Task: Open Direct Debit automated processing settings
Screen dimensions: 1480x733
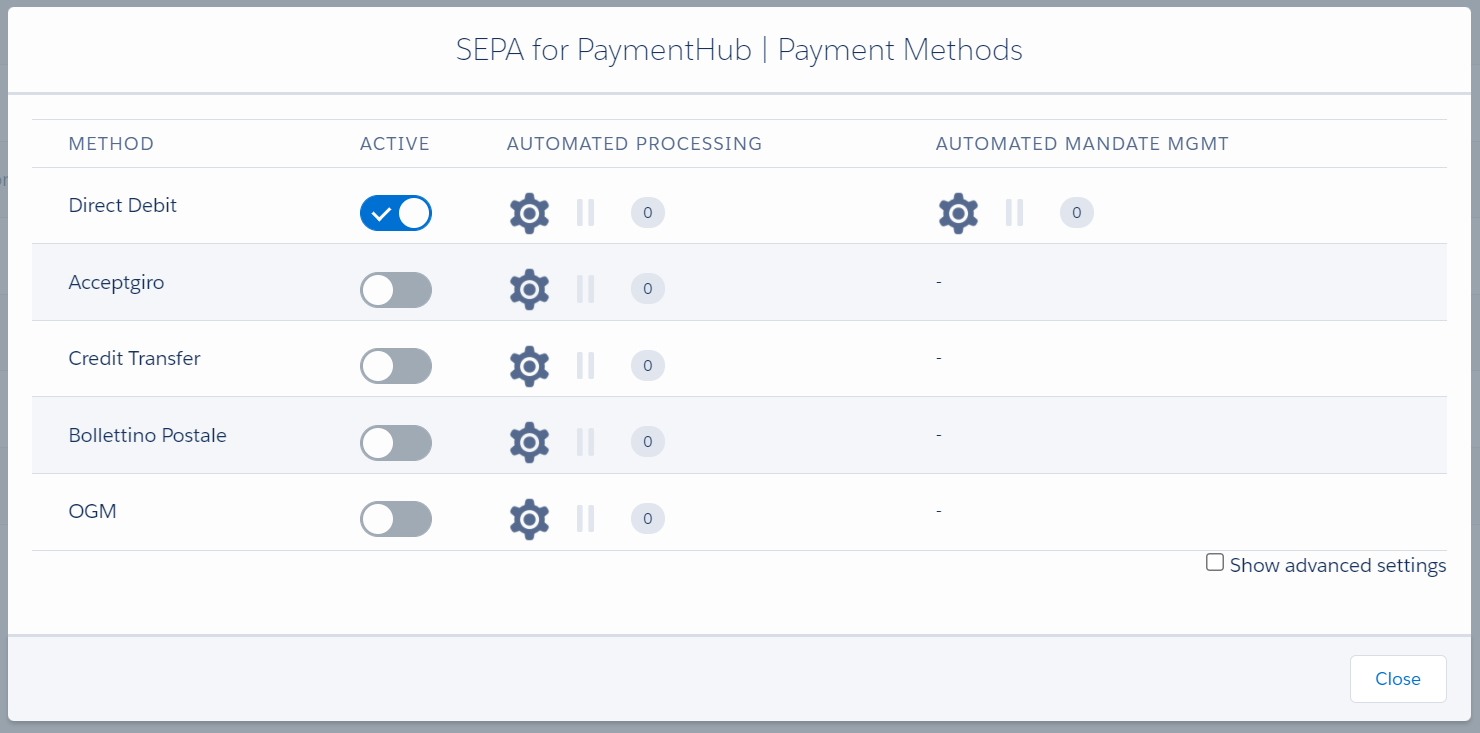Action: [529, 213]
